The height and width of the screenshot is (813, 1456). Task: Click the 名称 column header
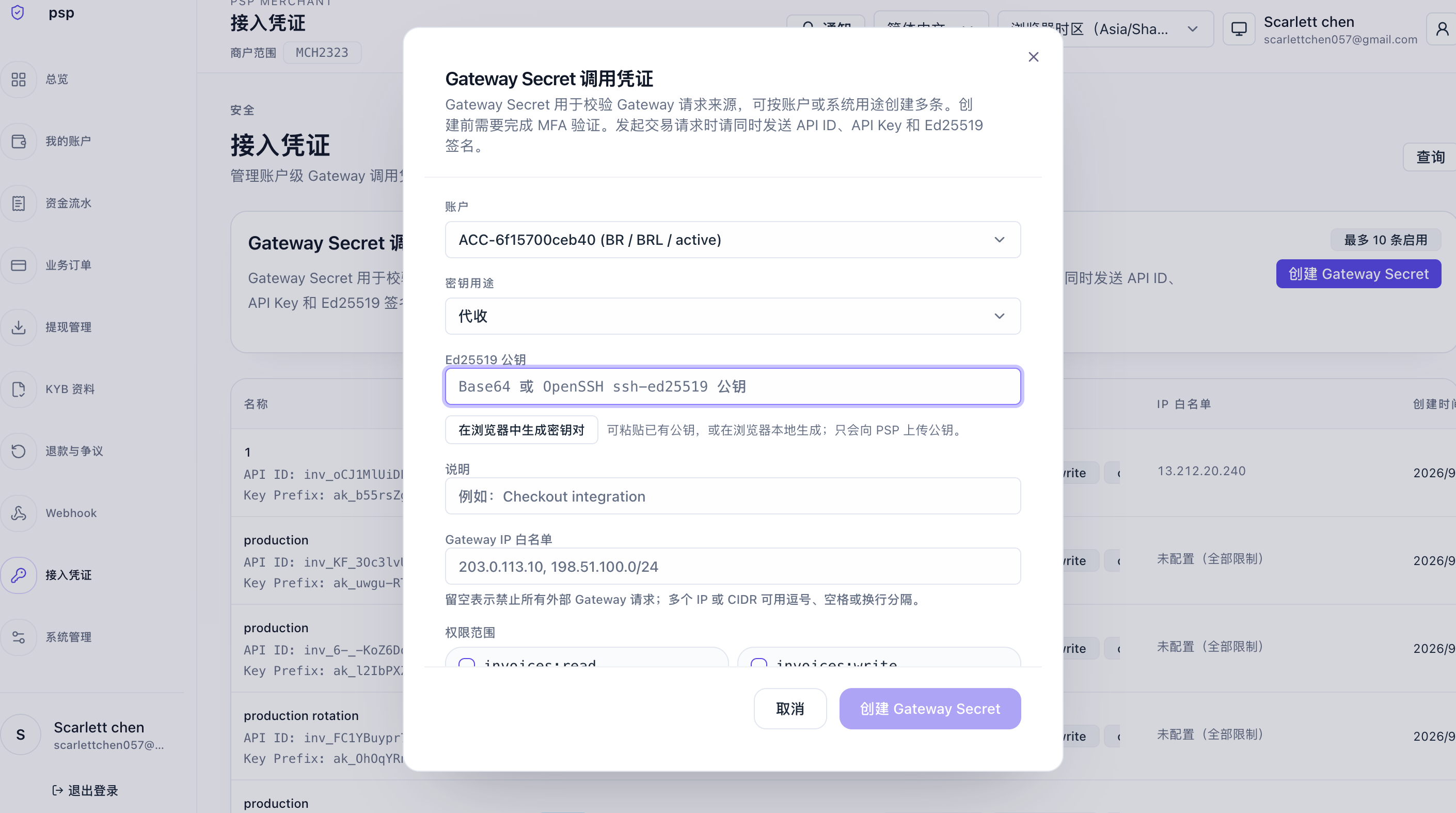pyautogui.click(x=256, y=404)
